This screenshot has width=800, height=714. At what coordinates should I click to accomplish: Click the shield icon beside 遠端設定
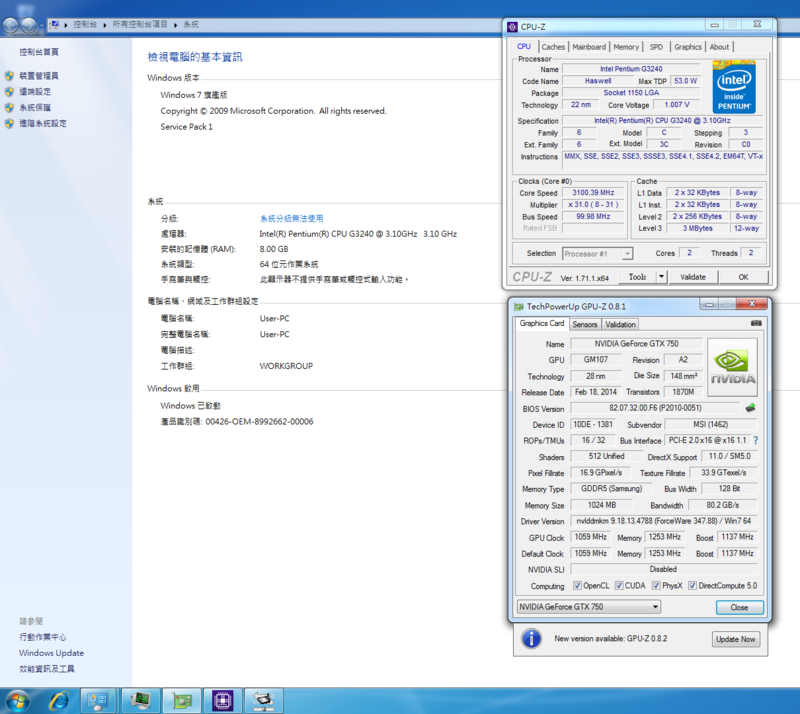9,92
